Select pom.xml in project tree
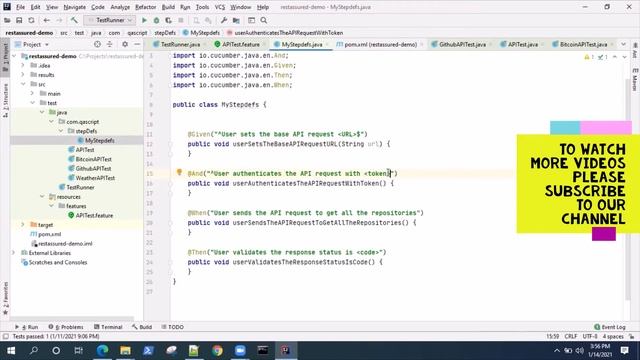The image size is (640, 360). click(49, 234)
